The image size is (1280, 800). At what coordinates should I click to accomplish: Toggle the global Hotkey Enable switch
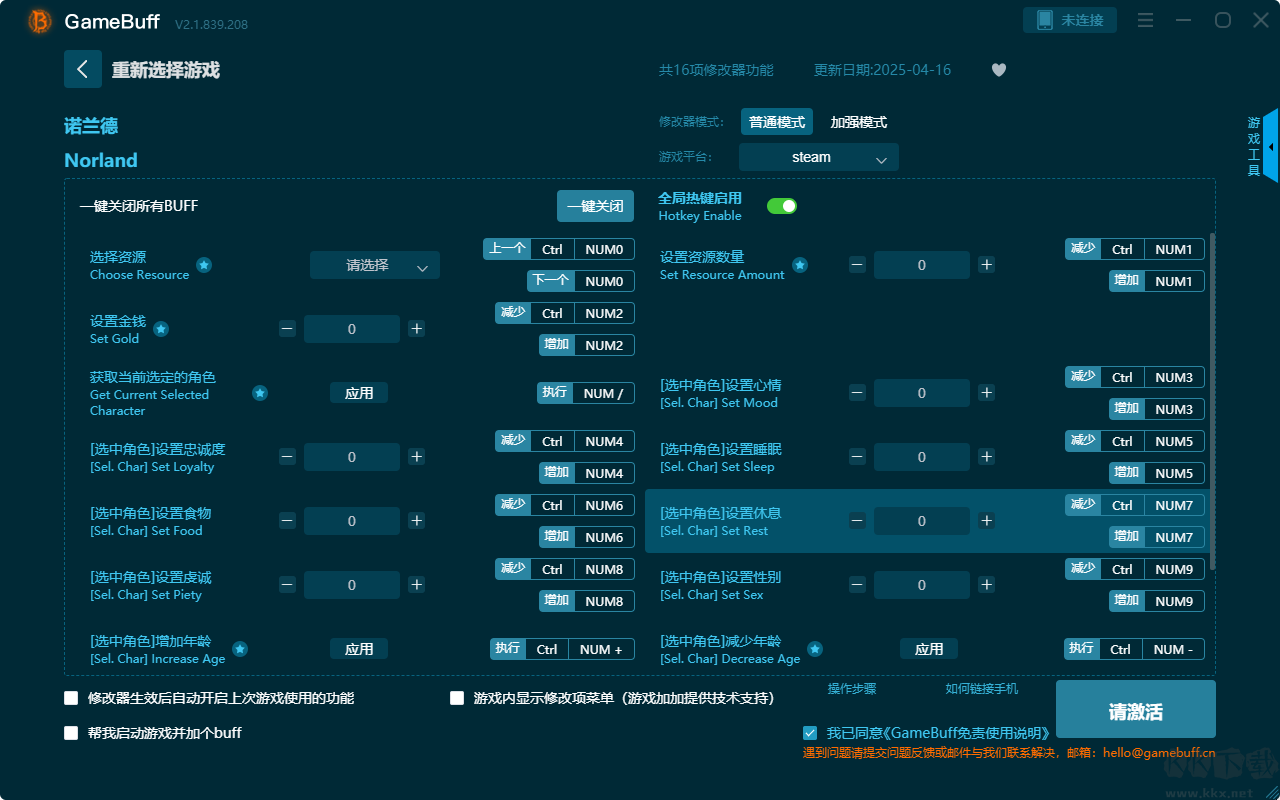tap(782, 206)
